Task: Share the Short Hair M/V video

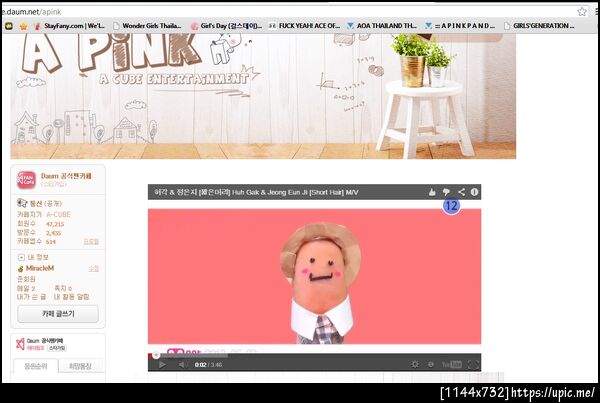Action: [461, 192]
